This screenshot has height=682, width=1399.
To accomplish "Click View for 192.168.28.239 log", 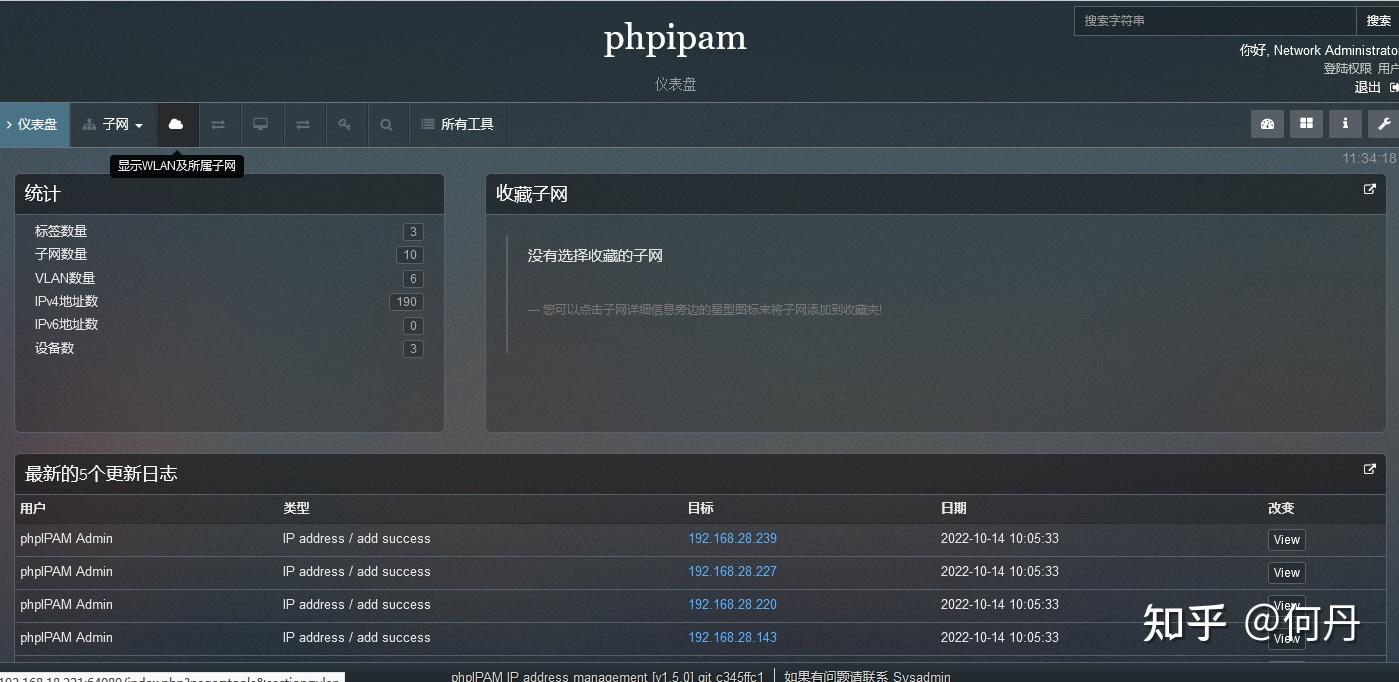I will pyautogui.click(x=1286, y=540).
